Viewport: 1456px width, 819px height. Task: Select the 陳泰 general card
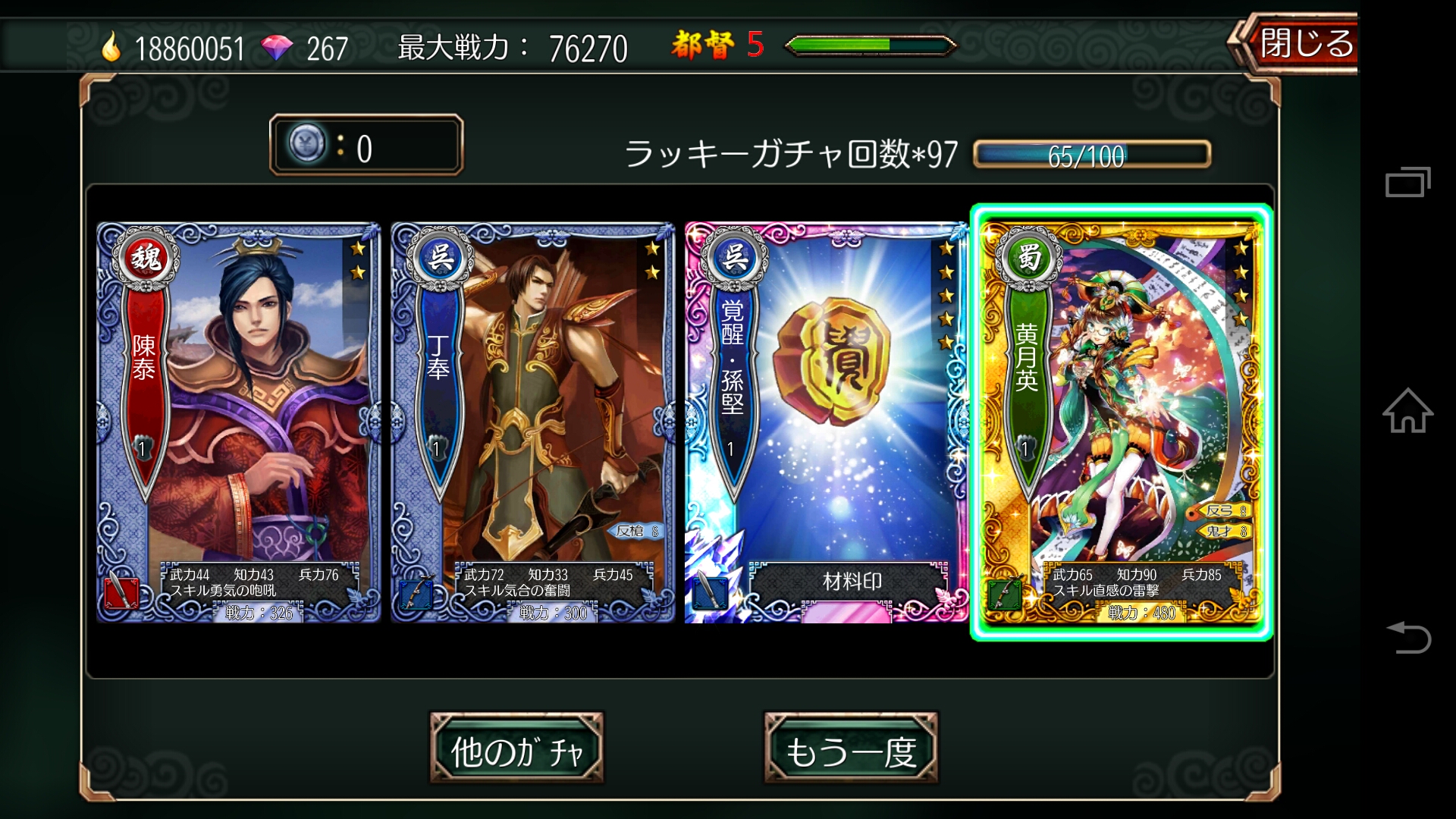(239, 422)
